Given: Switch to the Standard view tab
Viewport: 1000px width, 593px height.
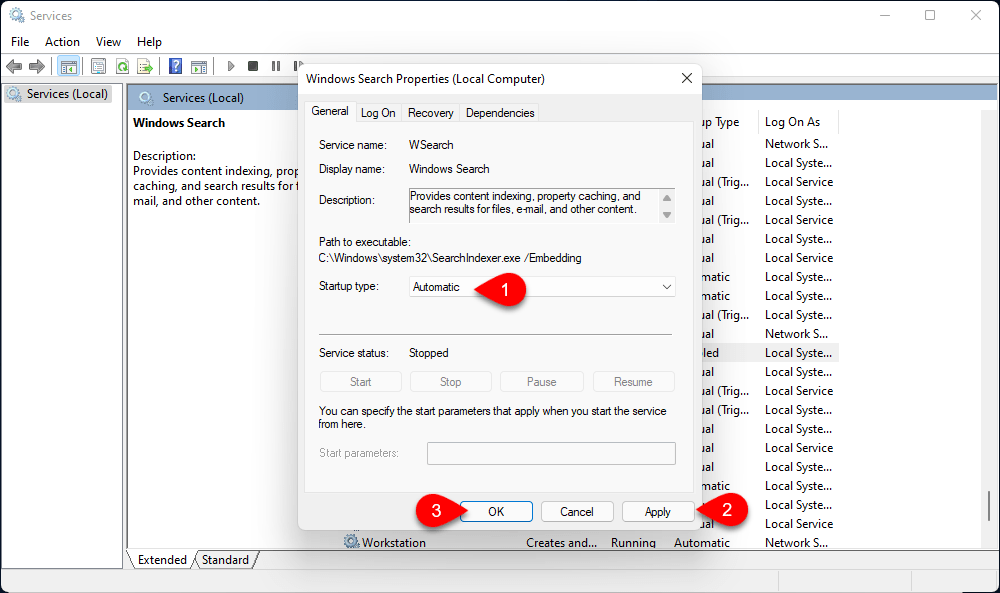Looking at the screenshot, I should pyautogui.click(x=225, y=560).
